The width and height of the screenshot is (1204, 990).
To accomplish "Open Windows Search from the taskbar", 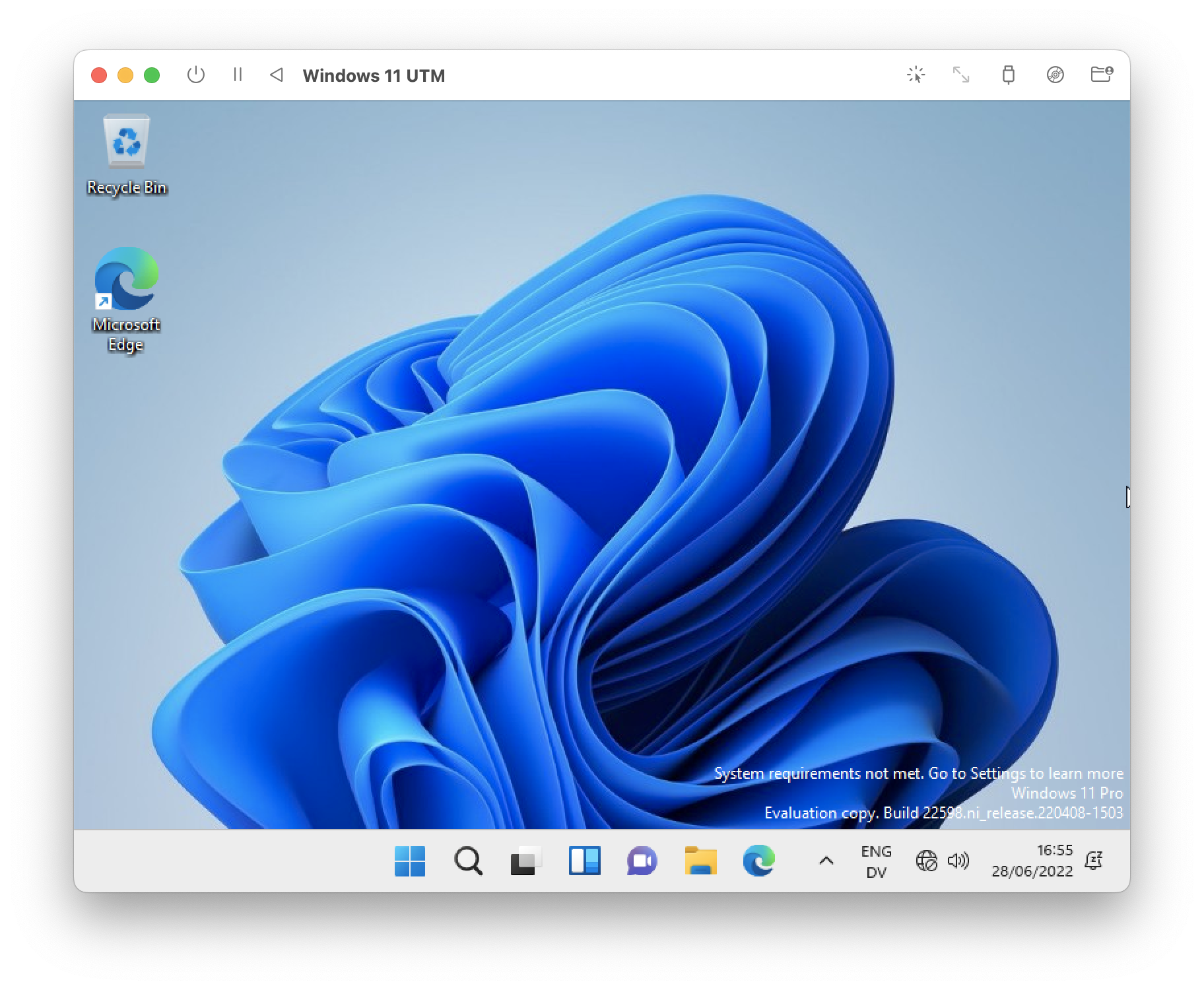I will point(468,860).
